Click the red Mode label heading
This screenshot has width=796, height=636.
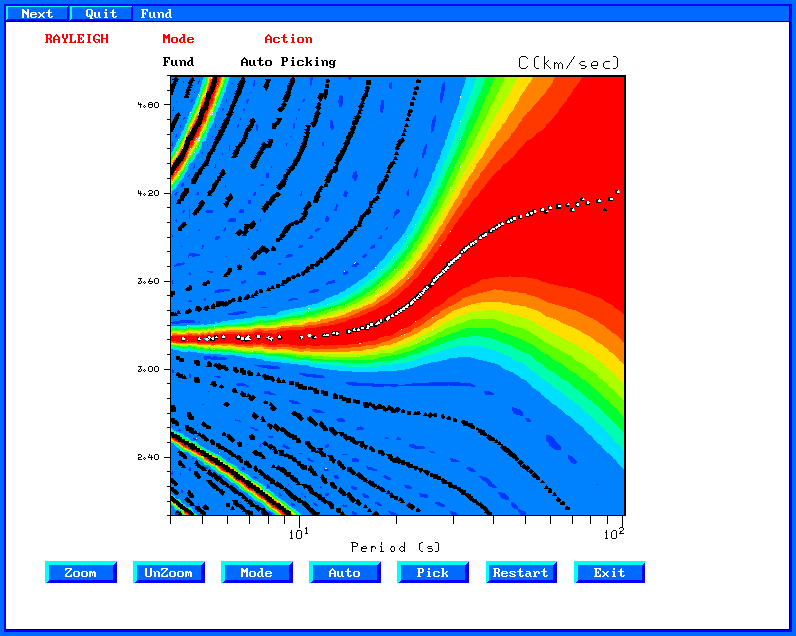[178, 39]
